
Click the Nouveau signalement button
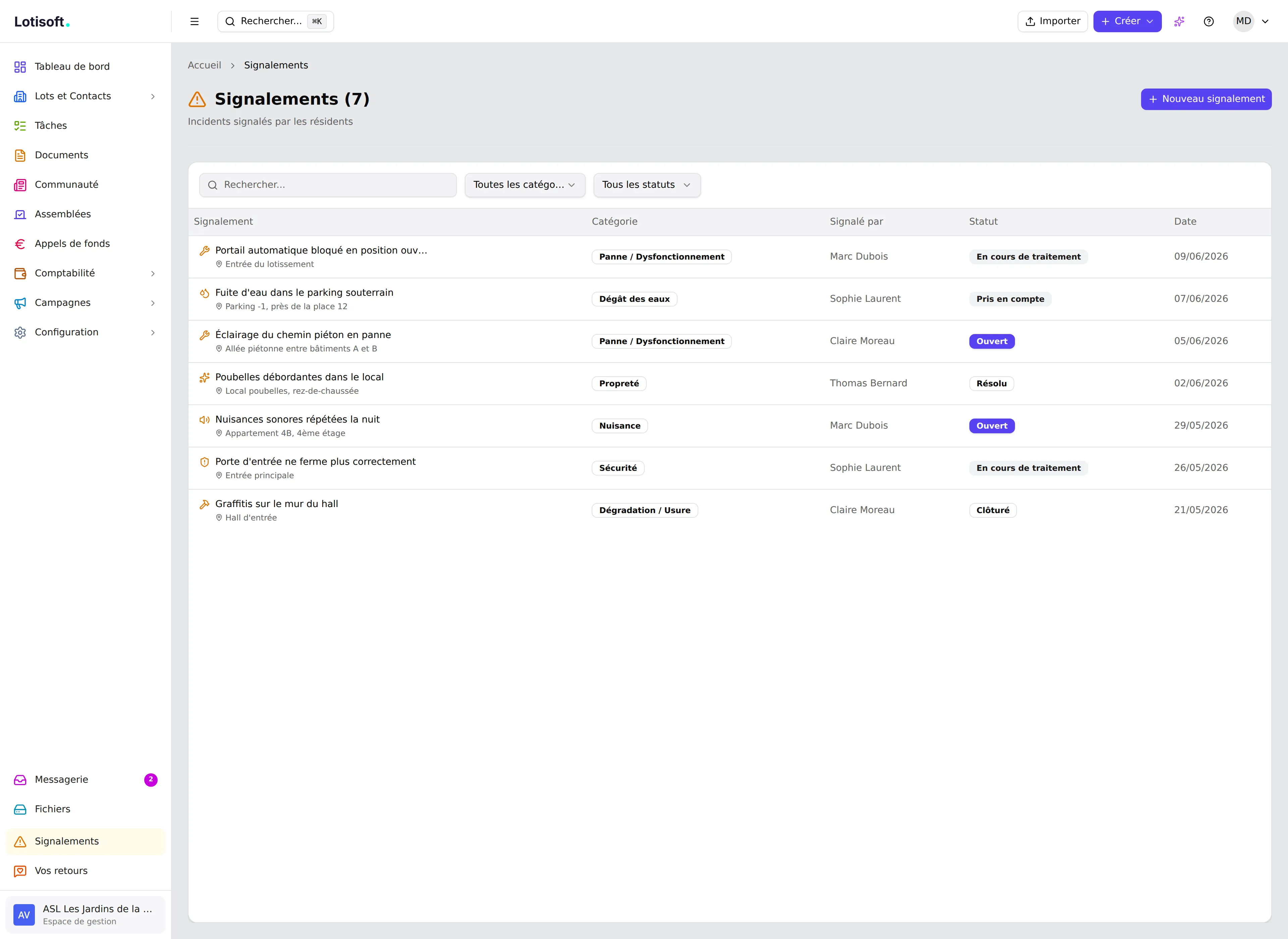point(1206,100)
